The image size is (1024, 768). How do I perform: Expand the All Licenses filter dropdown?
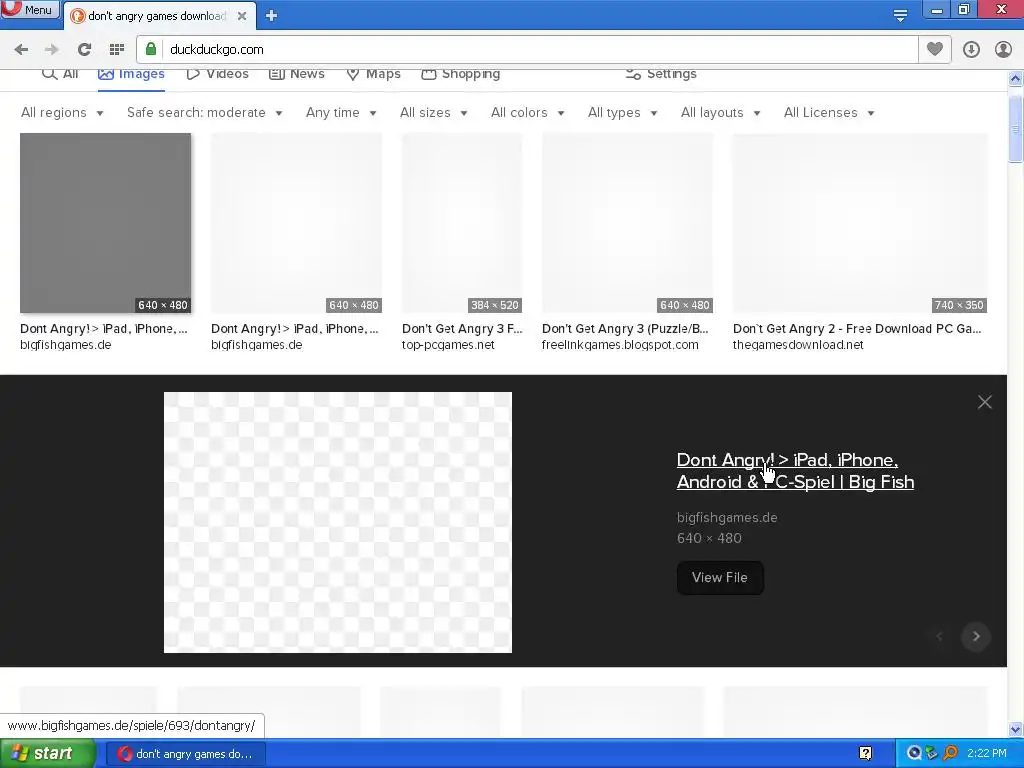tap(829, 113)
